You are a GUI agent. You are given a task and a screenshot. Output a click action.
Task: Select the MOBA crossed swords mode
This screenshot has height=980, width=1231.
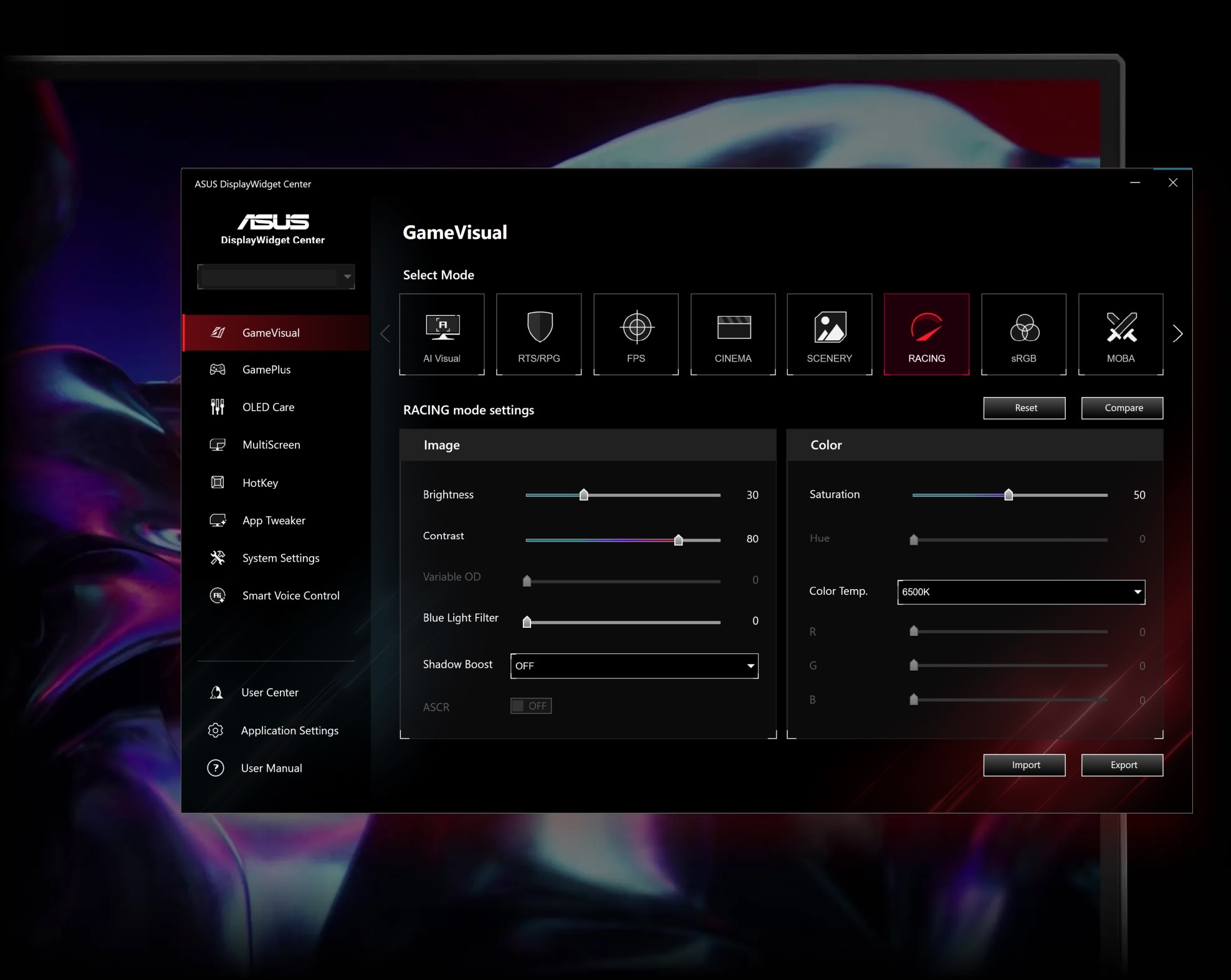pyautogui.click(x=1121, y=334)
